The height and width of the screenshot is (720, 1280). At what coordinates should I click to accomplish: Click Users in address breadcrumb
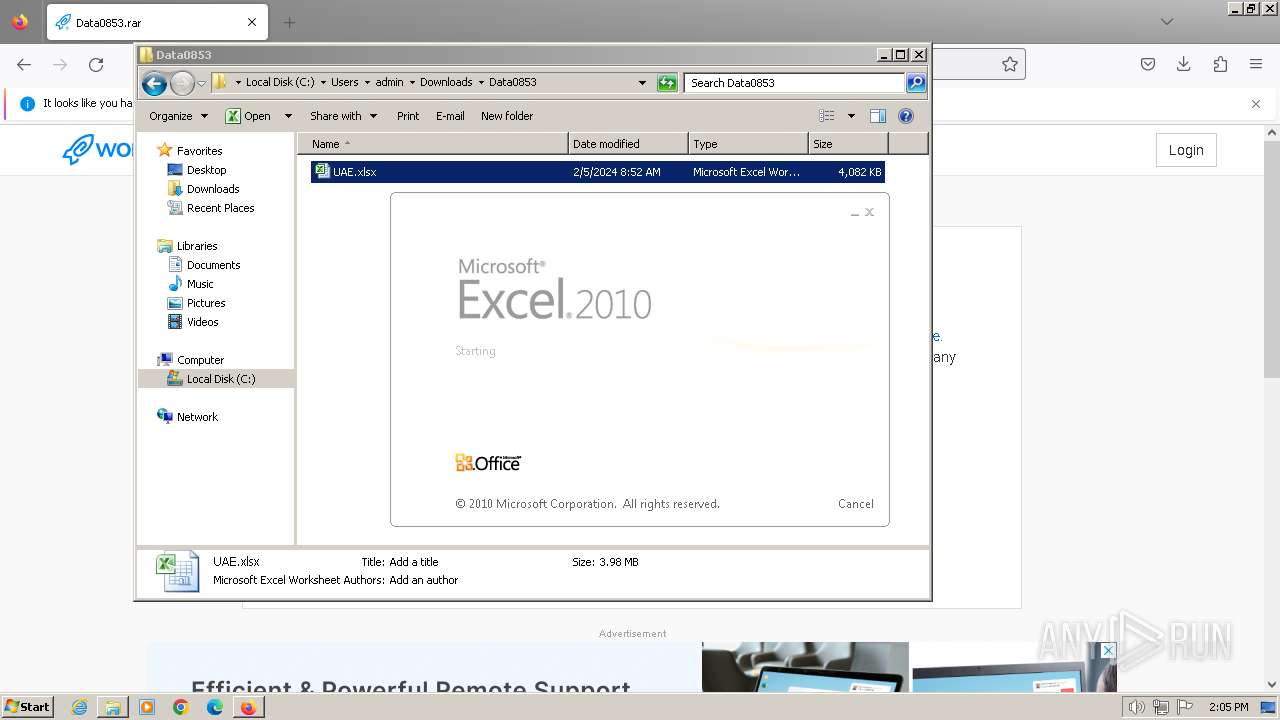pos(344,83)
